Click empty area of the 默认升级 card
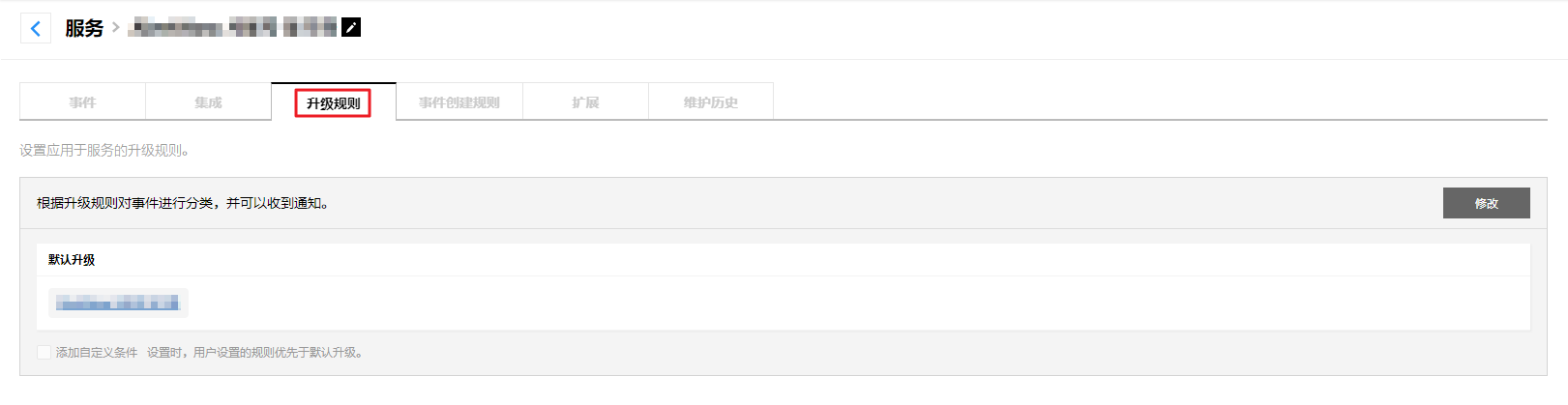This screenshot has height=405, width=1568. point(774,304)
